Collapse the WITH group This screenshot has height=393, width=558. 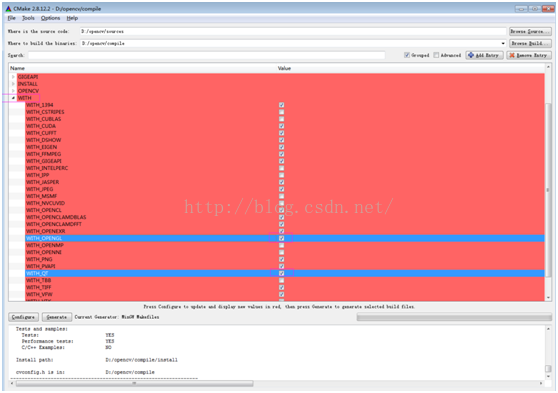(13, 98)
